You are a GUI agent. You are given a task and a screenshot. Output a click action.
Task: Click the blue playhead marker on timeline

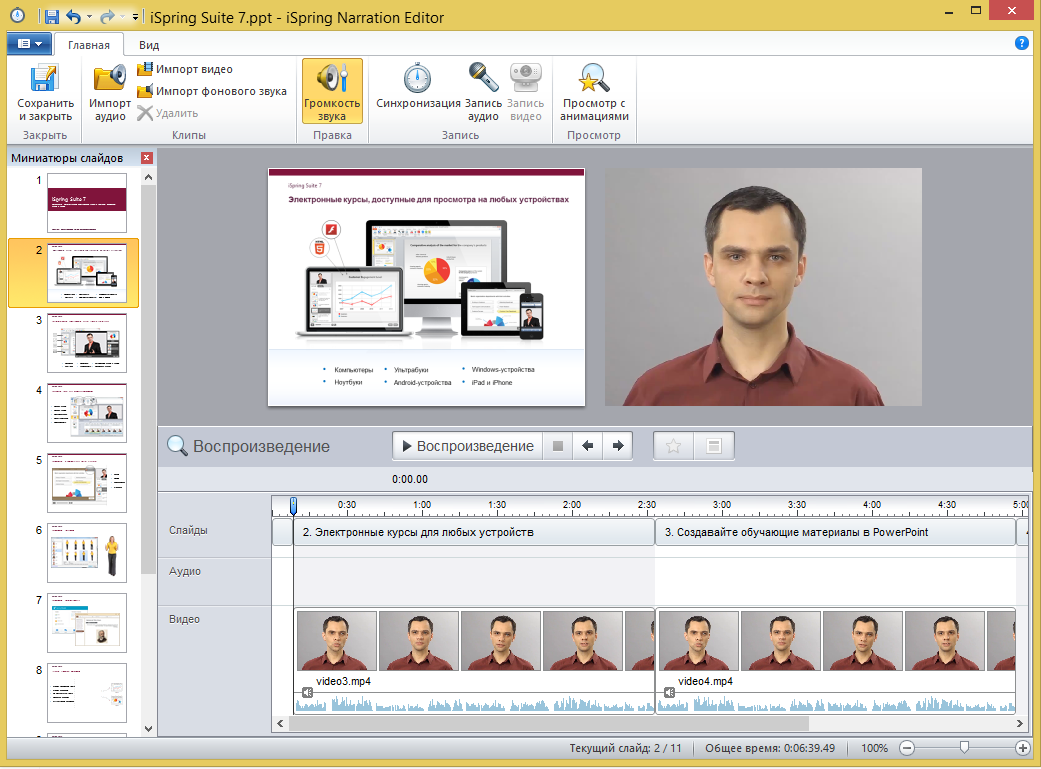click(x=293, y=506)
